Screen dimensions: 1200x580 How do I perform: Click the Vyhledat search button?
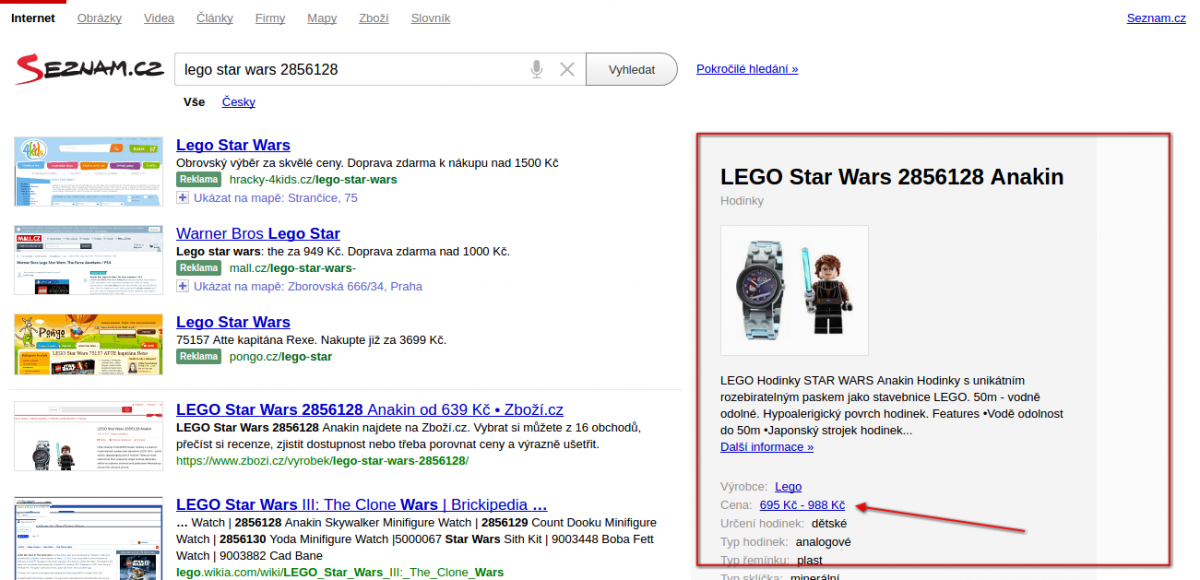coord(631,69)
